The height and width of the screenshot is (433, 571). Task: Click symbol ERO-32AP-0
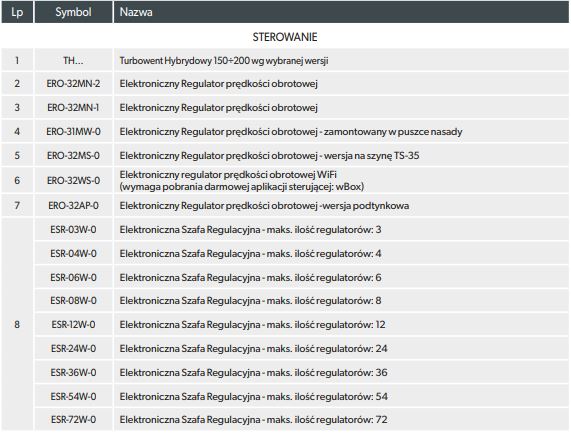[73, 206]
